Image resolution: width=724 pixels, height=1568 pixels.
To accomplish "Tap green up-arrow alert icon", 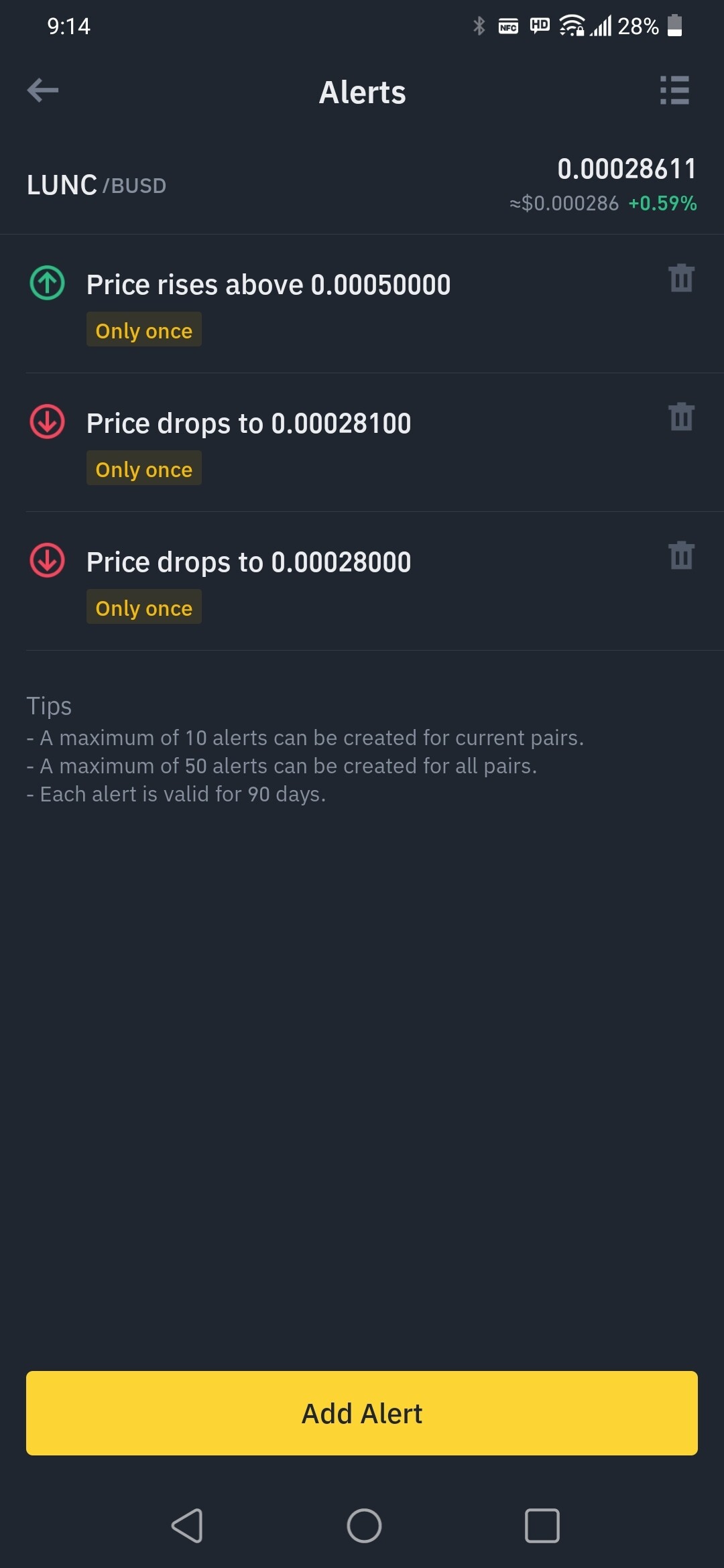I will point(47,283).
